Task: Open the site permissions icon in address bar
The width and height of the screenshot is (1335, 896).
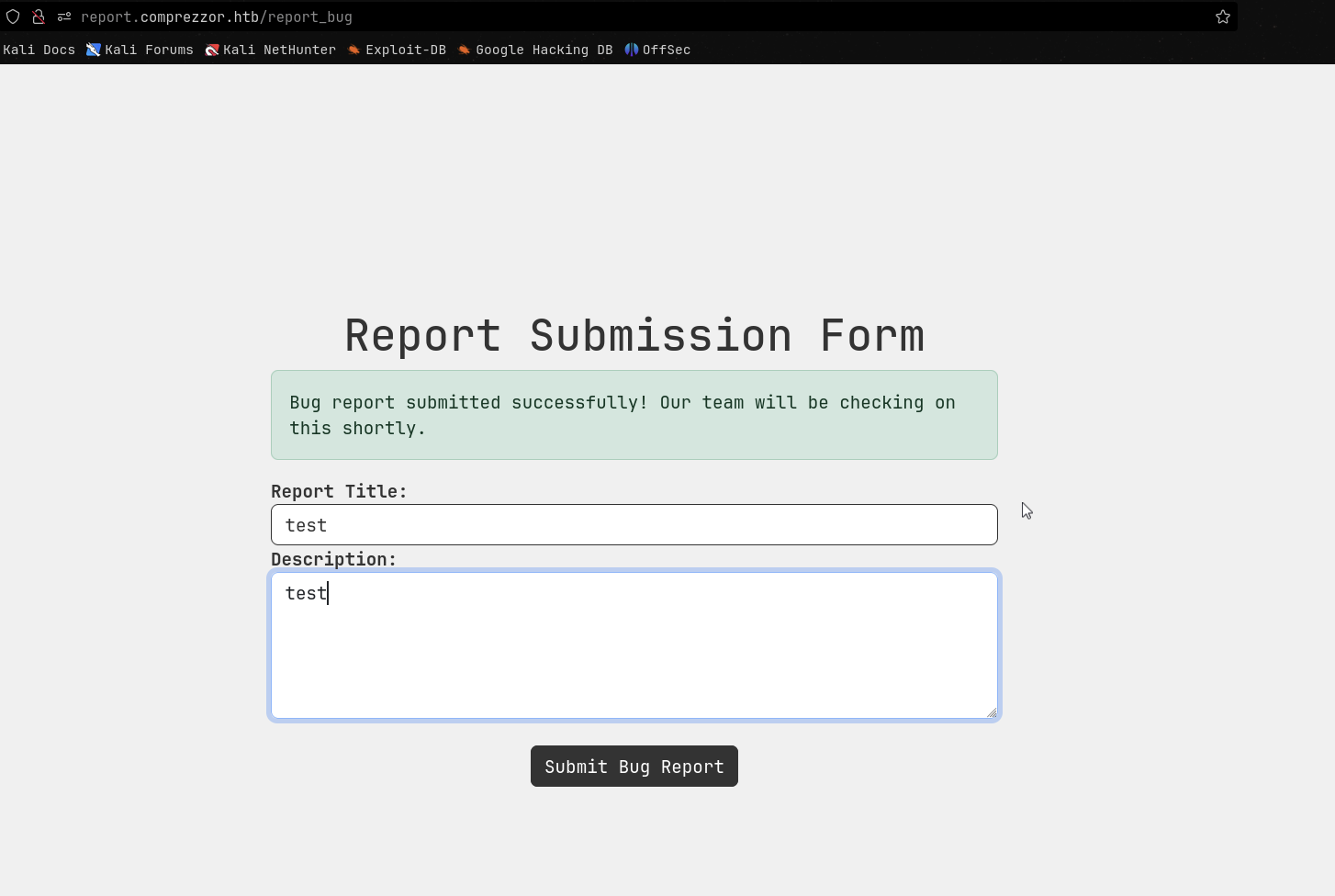Action: [64, 17]
